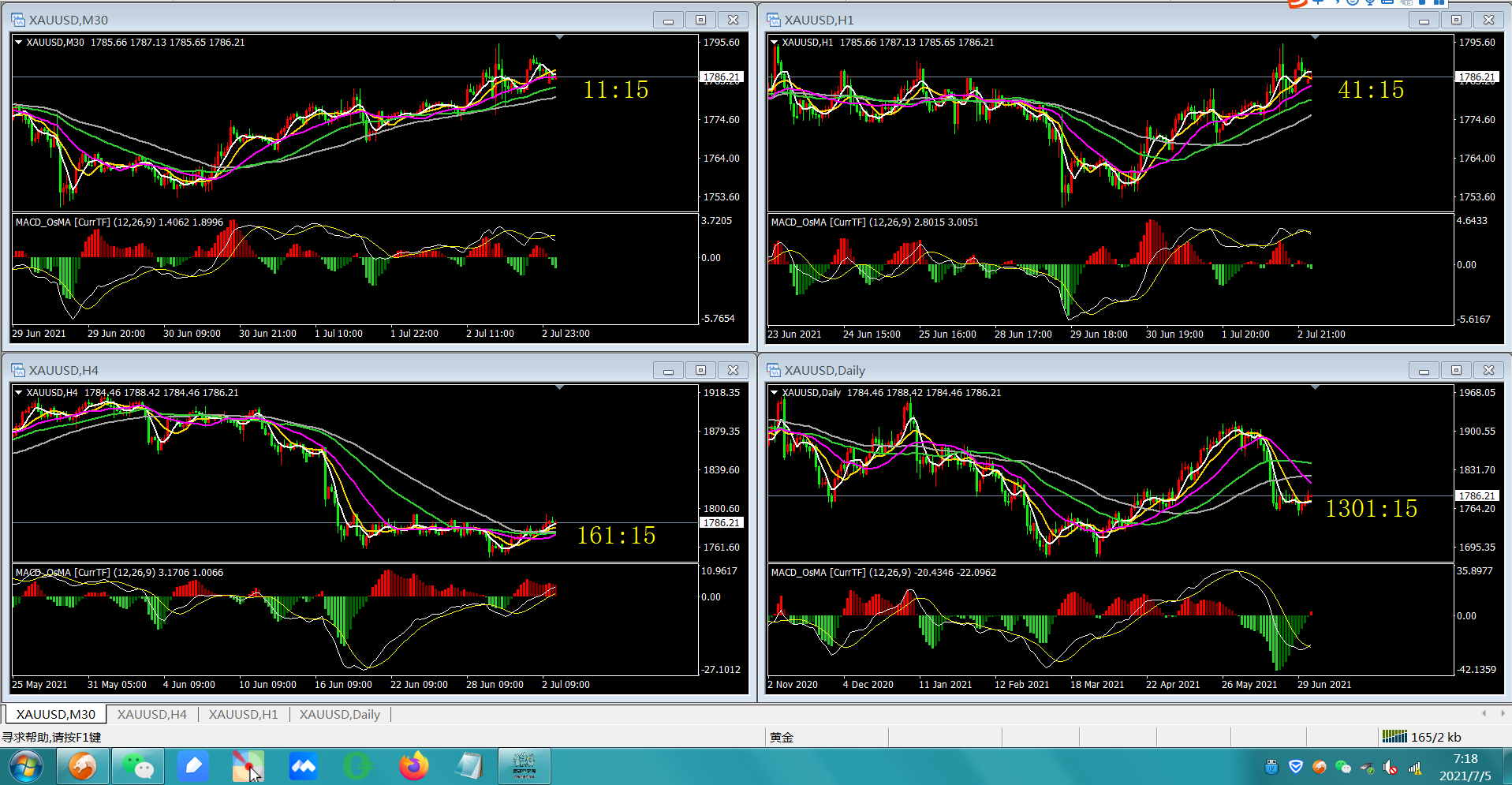Open the green circular app on taskbar
This screenshot has width=1512, height=785.
click(358, 766)
